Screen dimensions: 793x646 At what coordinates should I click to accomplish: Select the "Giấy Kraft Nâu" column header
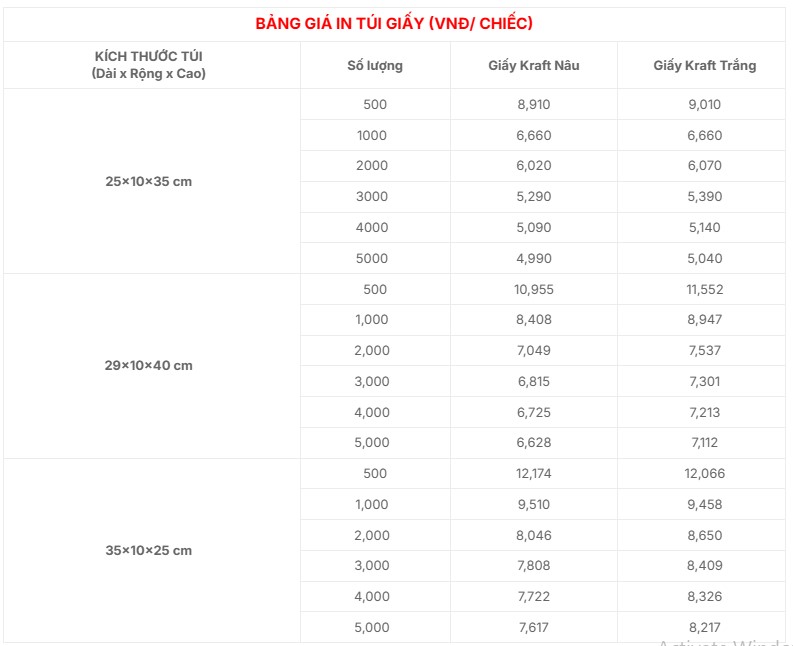click(x=534, y=66)
